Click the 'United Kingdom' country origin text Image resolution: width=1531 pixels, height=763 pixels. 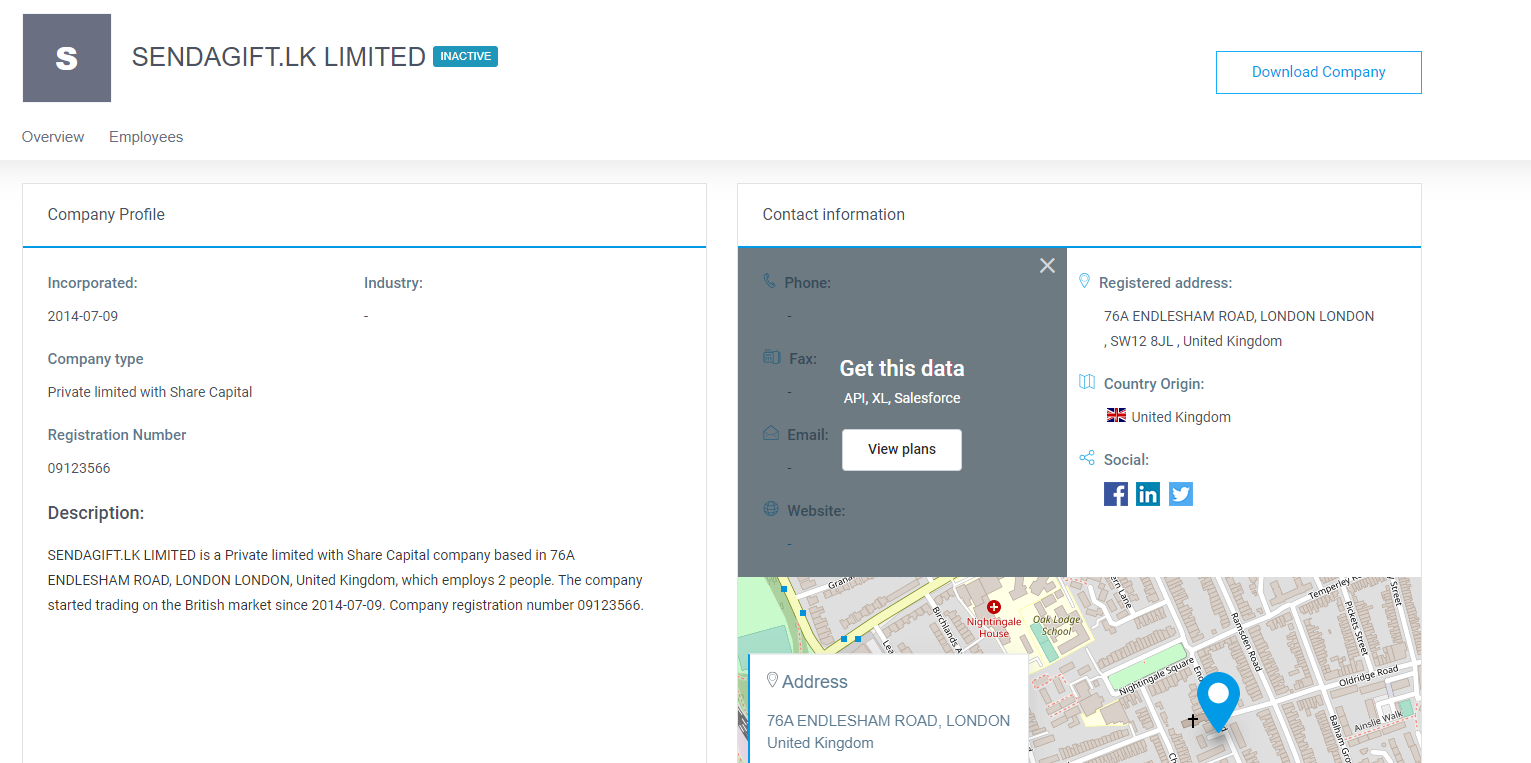point(1181,417)
